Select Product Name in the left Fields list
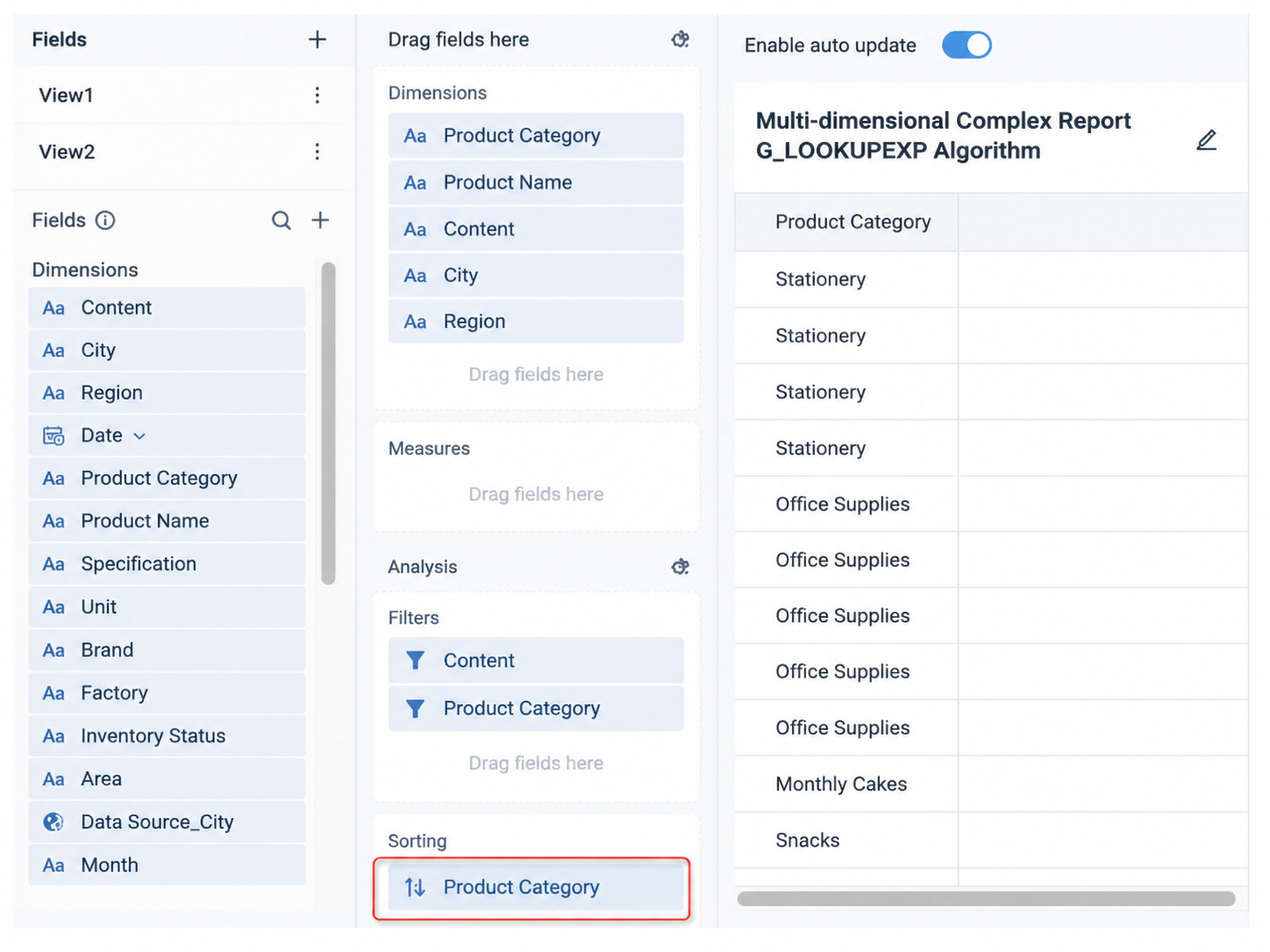The image size is (1270, 952). coord(167,522)
